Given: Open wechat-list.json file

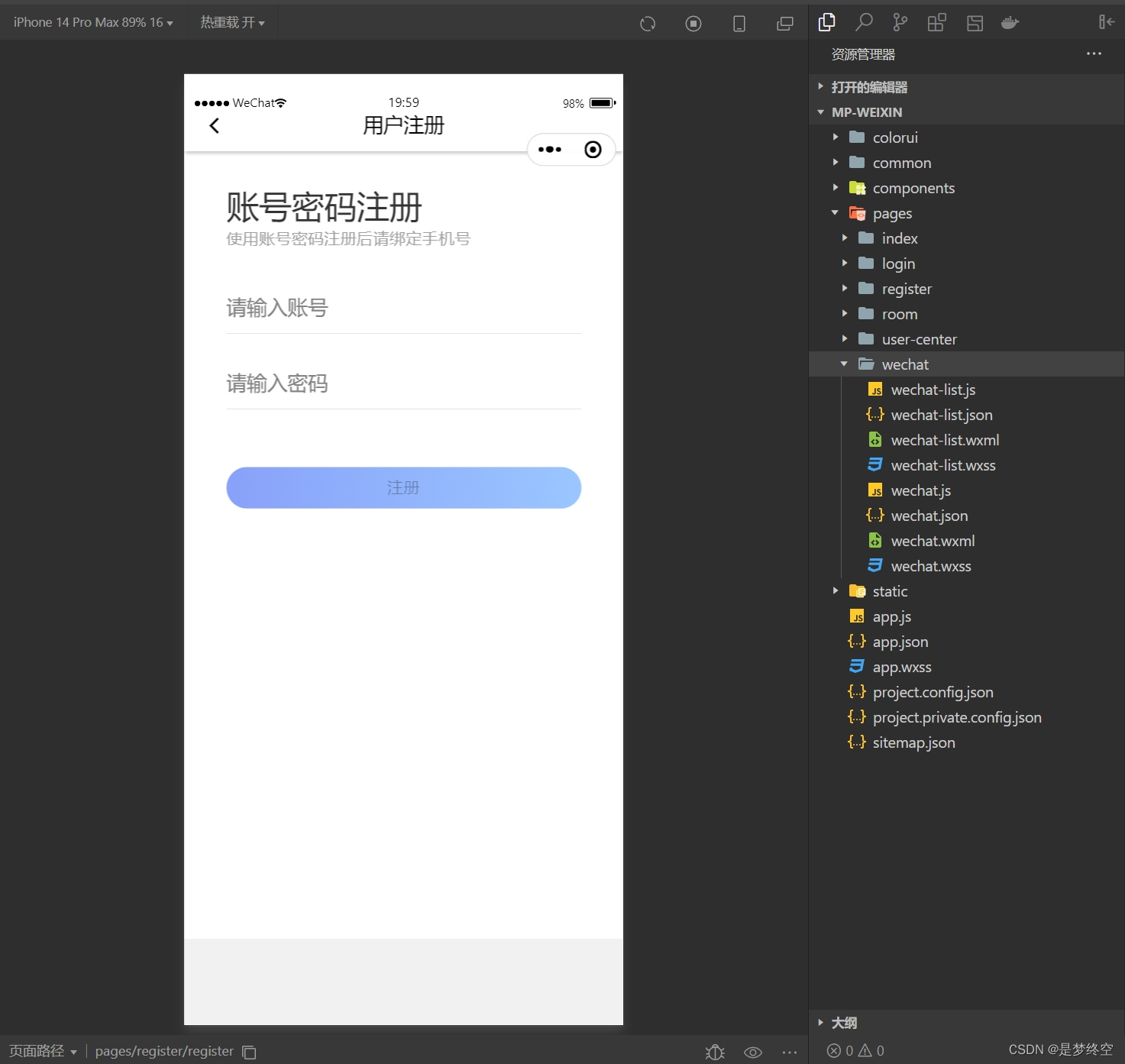Looking at the screenshot, I should (966, 415).
